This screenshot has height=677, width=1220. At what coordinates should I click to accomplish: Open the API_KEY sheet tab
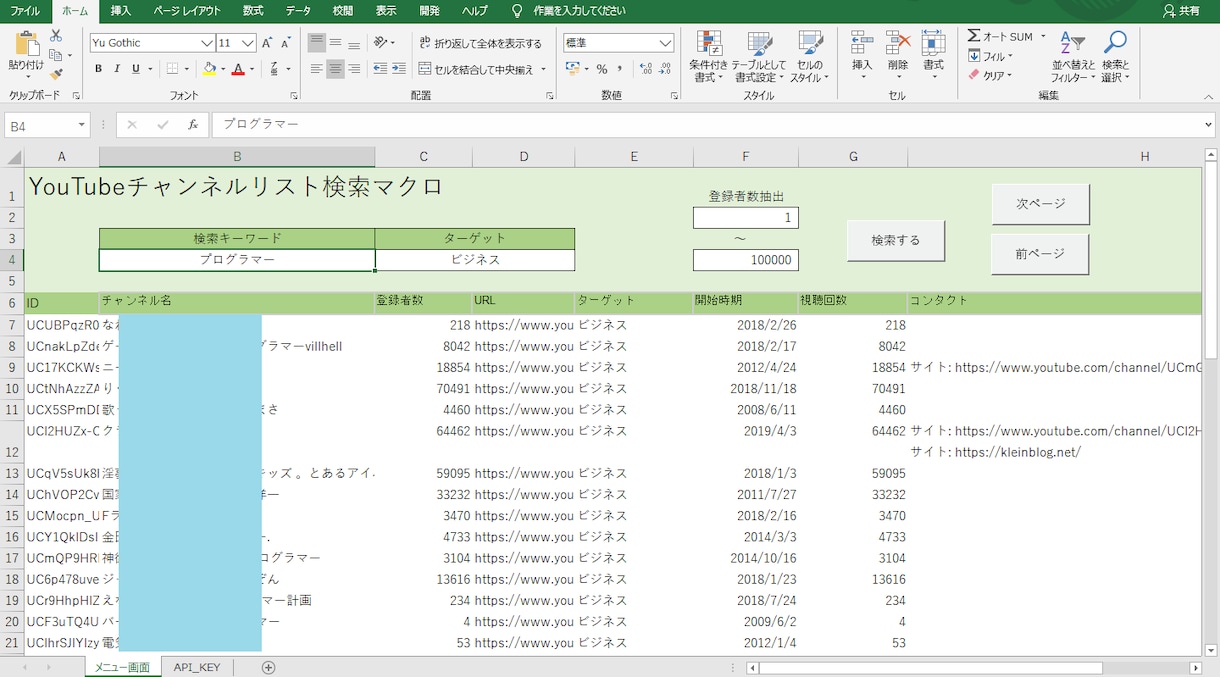coord(197,667)
